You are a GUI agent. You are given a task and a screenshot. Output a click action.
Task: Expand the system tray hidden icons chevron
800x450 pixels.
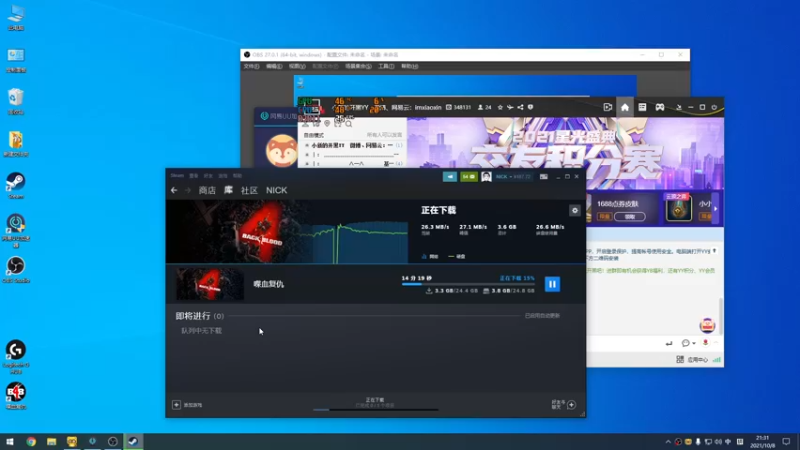[668, 442]
